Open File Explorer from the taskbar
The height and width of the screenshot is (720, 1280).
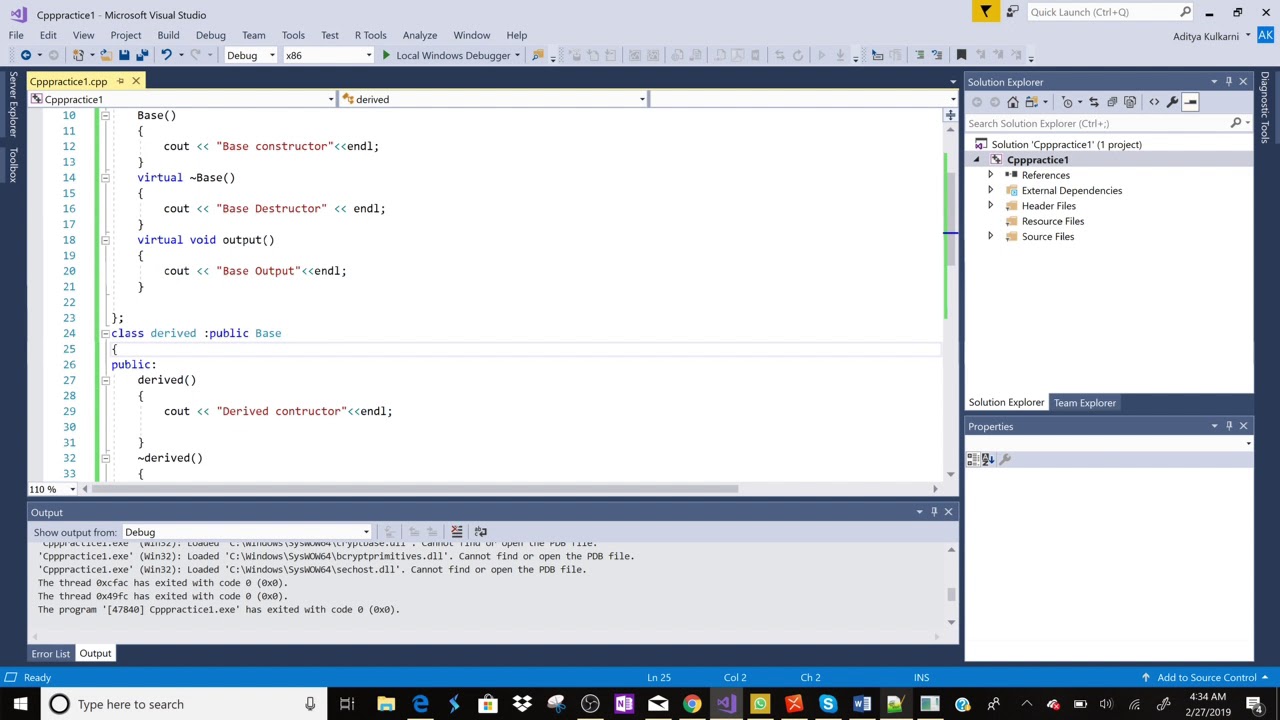[386, 704]
